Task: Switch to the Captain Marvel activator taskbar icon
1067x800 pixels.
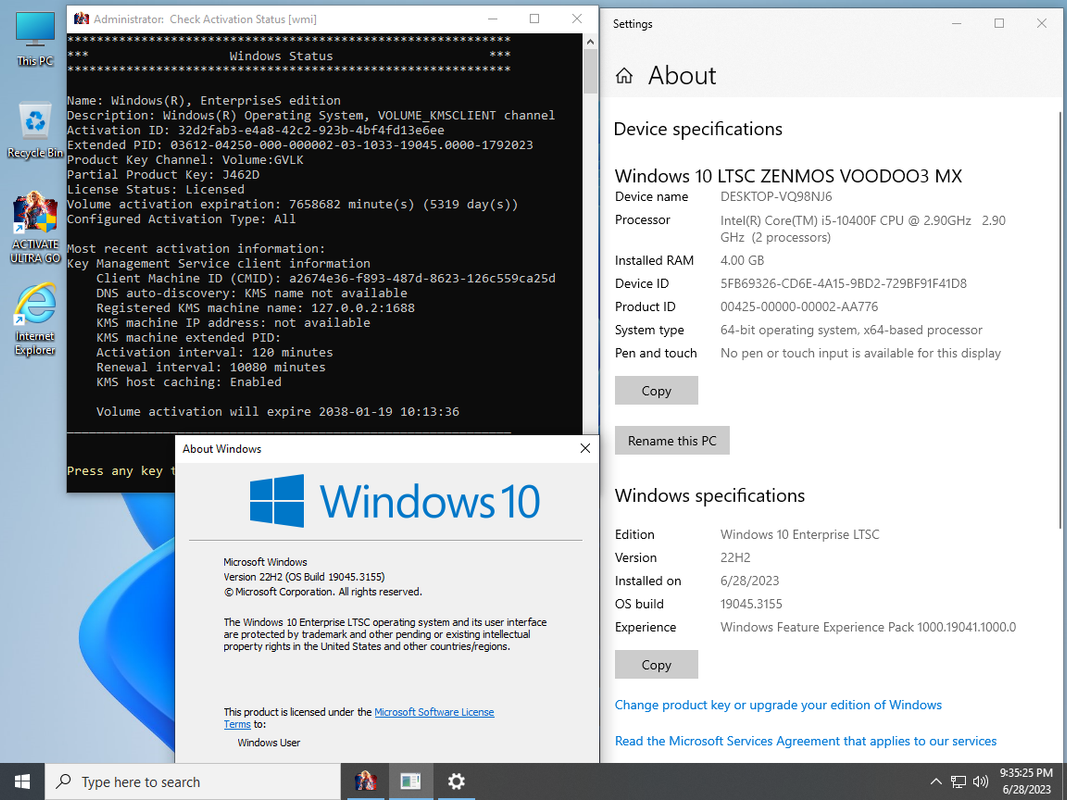Action: 365,782
